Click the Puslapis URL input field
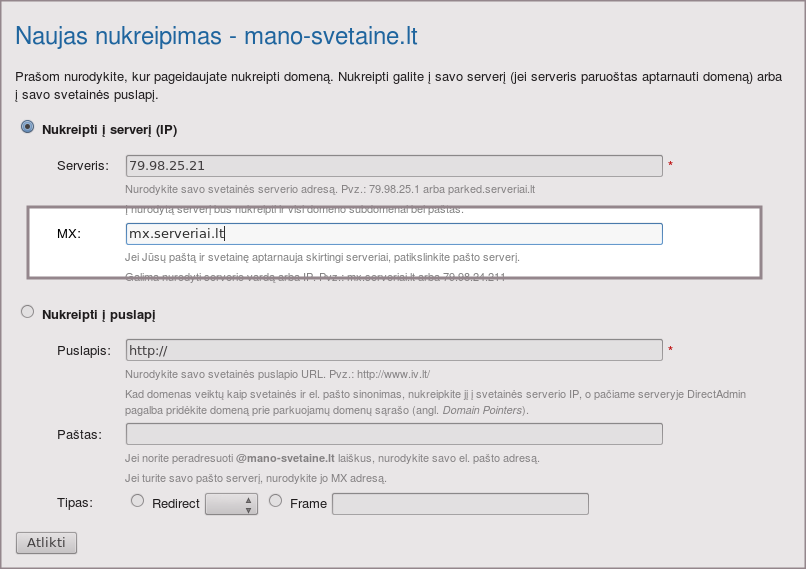Viewport: 806px width, 569px height. click(x=394, y=350)
